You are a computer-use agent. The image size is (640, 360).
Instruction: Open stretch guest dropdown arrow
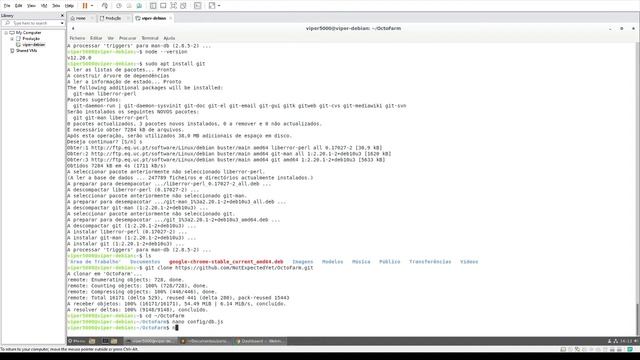(x=219, y=6)
